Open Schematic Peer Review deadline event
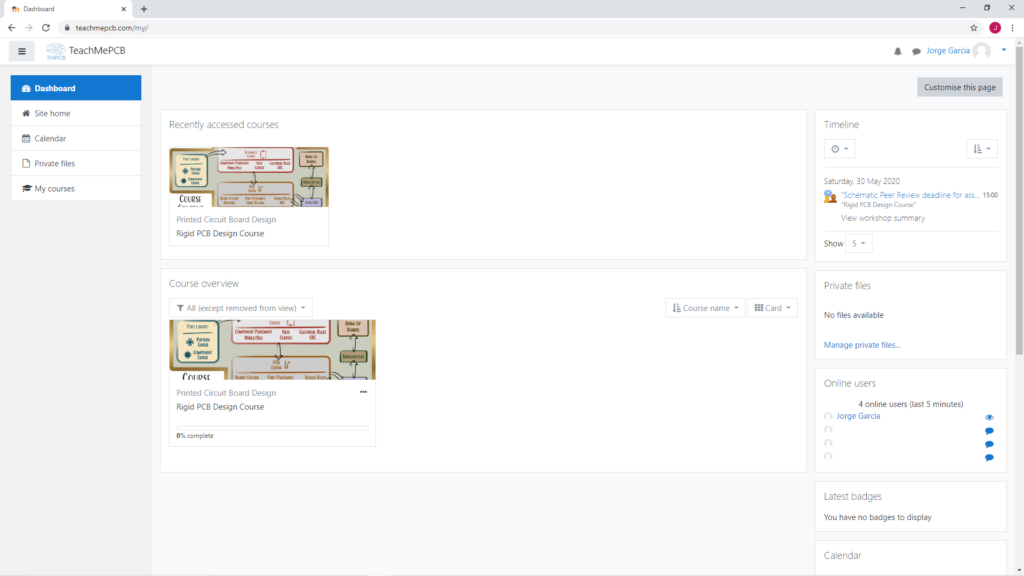The image size is (1024, 576). (910, 195)
